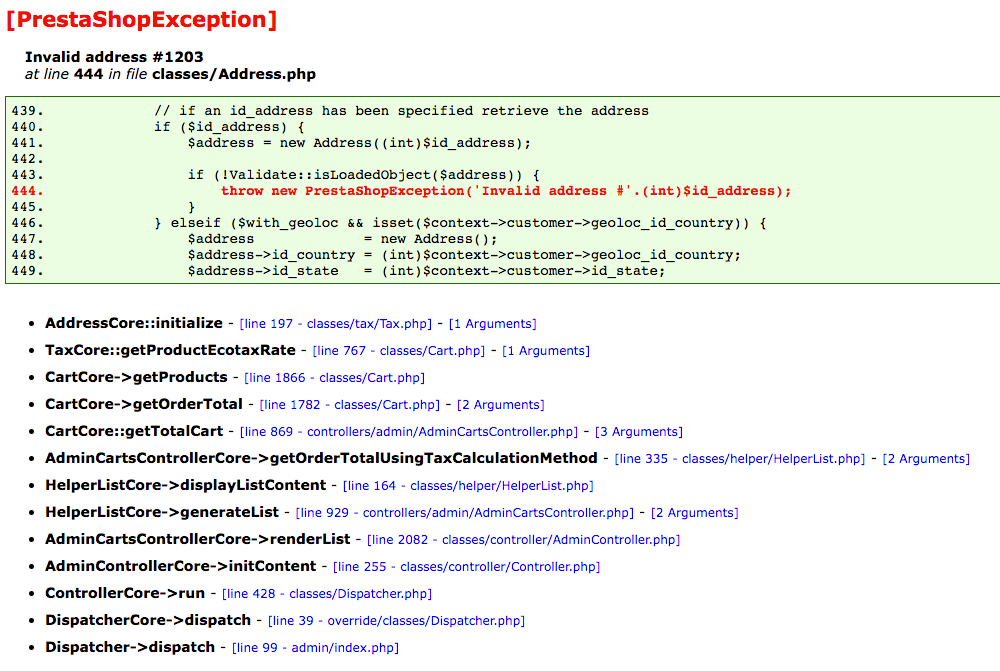Click the red [PrestaShopException] heading
The width and height of the screenshot is (1000, 671).
coord(142,19)
